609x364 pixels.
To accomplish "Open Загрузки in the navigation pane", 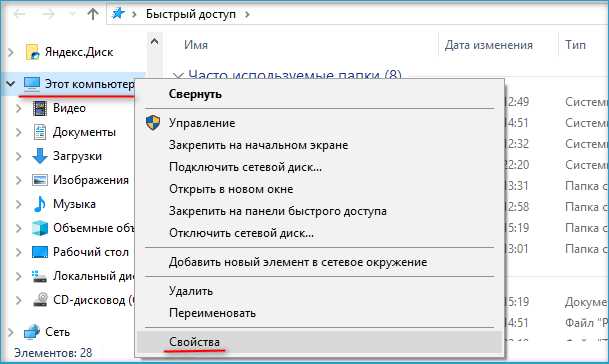I will coord(78,156).
